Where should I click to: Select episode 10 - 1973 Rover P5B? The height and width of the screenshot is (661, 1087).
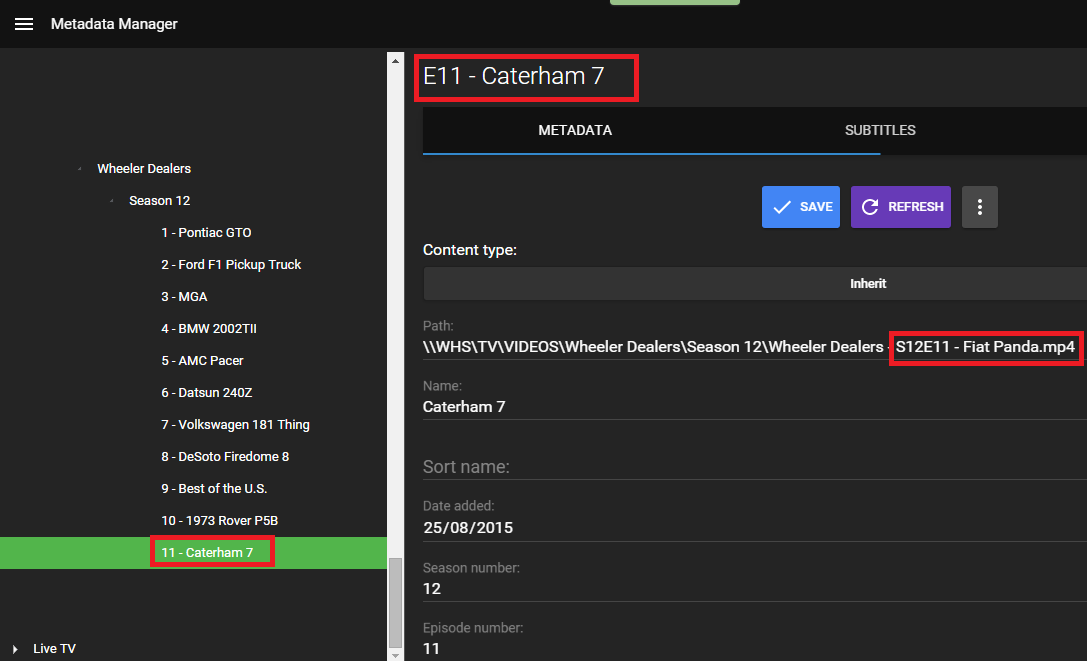[x=219, y=520]
